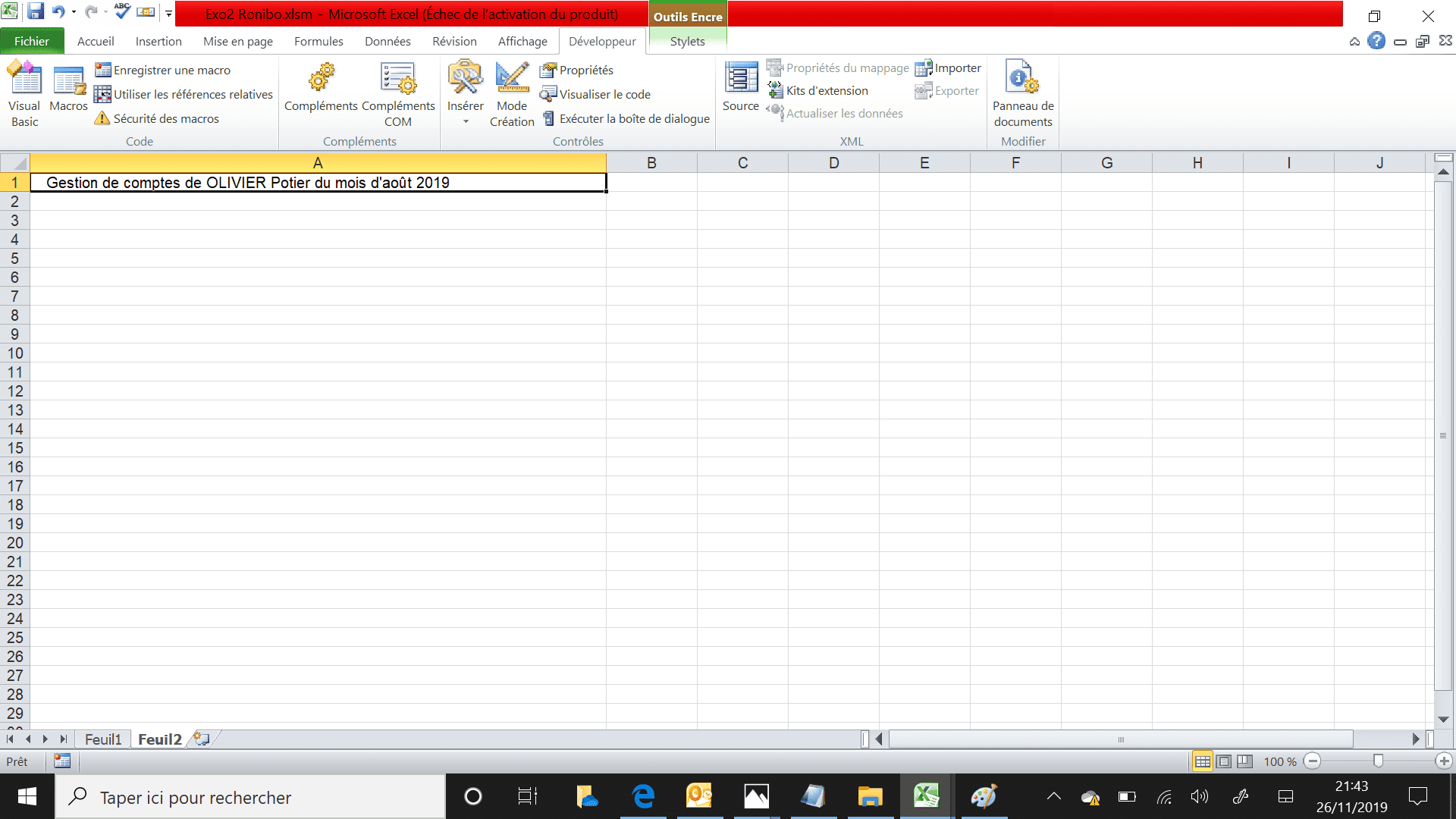This screenshot has height=819, width=1456.
Task: Switch to page layout view in status bar
Action: coord(1224,761)
